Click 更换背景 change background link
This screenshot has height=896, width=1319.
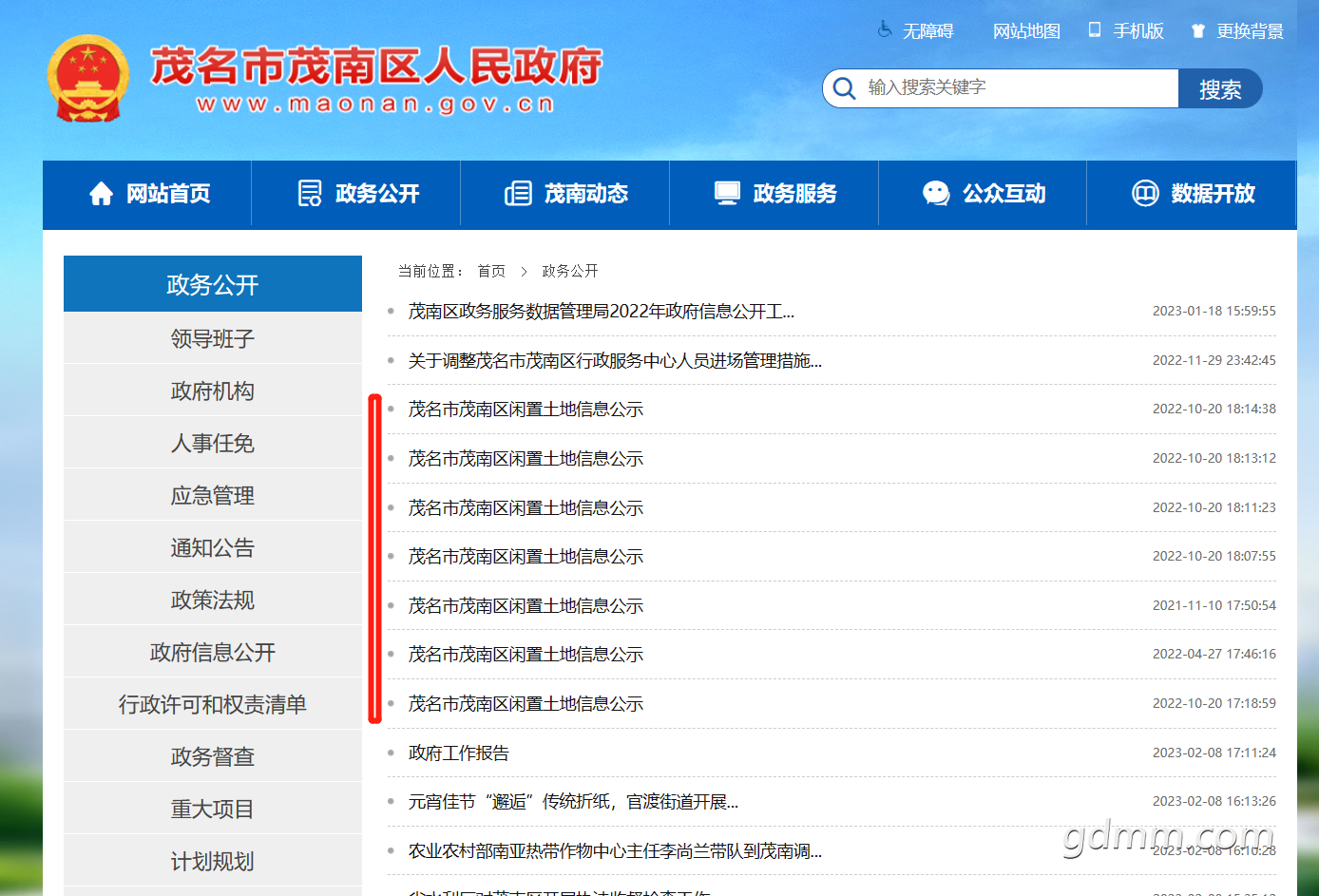click(x=1250, y=31)
